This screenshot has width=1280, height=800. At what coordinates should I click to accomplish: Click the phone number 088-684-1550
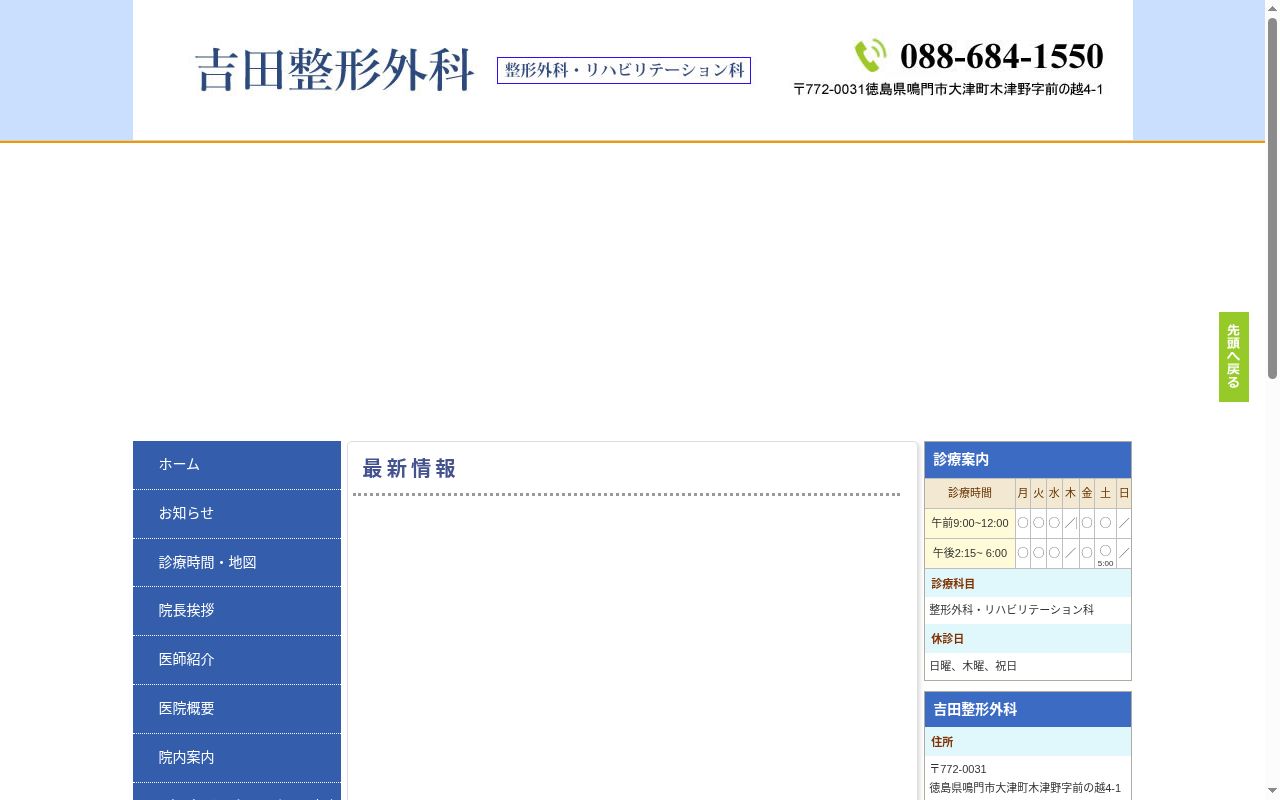tap(1001, 55)
